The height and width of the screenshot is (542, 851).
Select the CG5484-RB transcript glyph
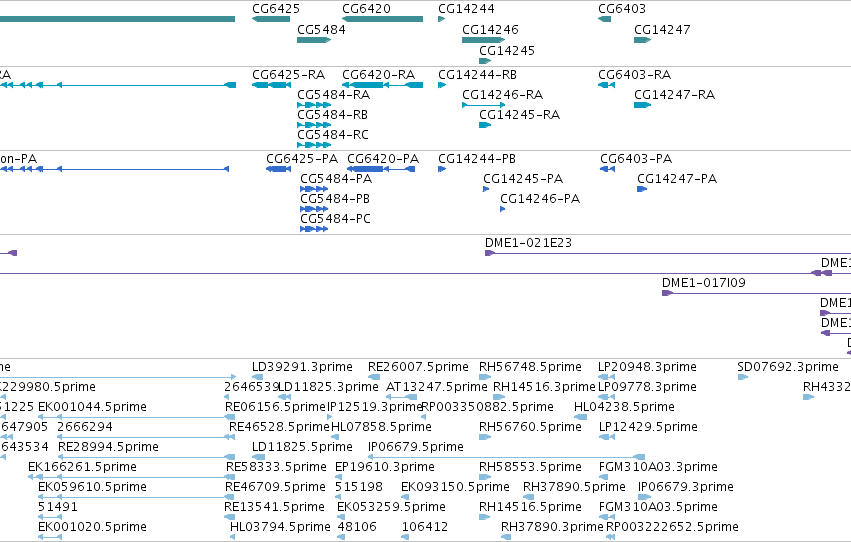click(314, 125)
